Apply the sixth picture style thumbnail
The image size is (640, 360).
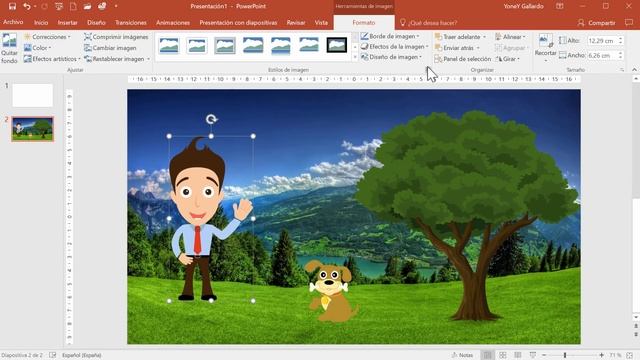point(309,45)
